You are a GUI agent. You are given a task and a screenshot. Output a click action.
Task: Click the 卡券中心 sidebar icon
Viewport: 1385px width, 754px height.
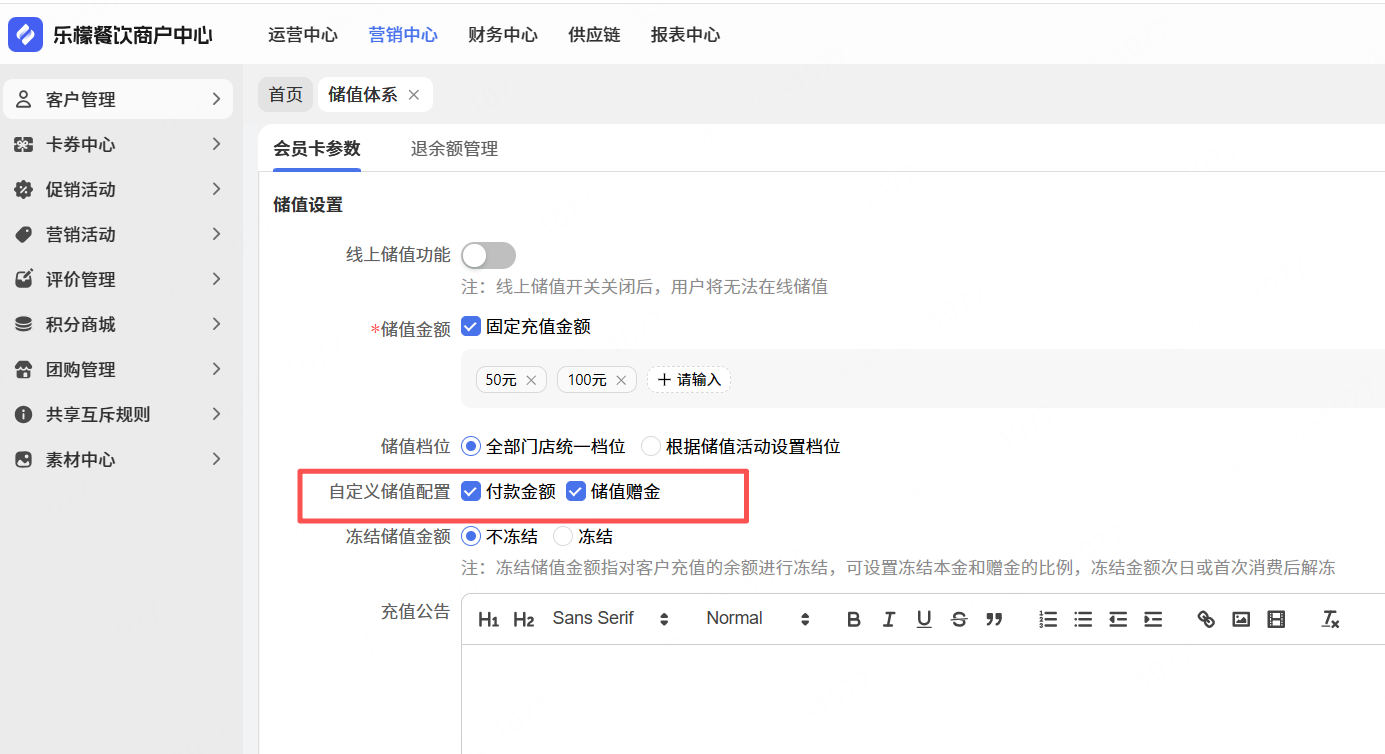click(23, 144)
